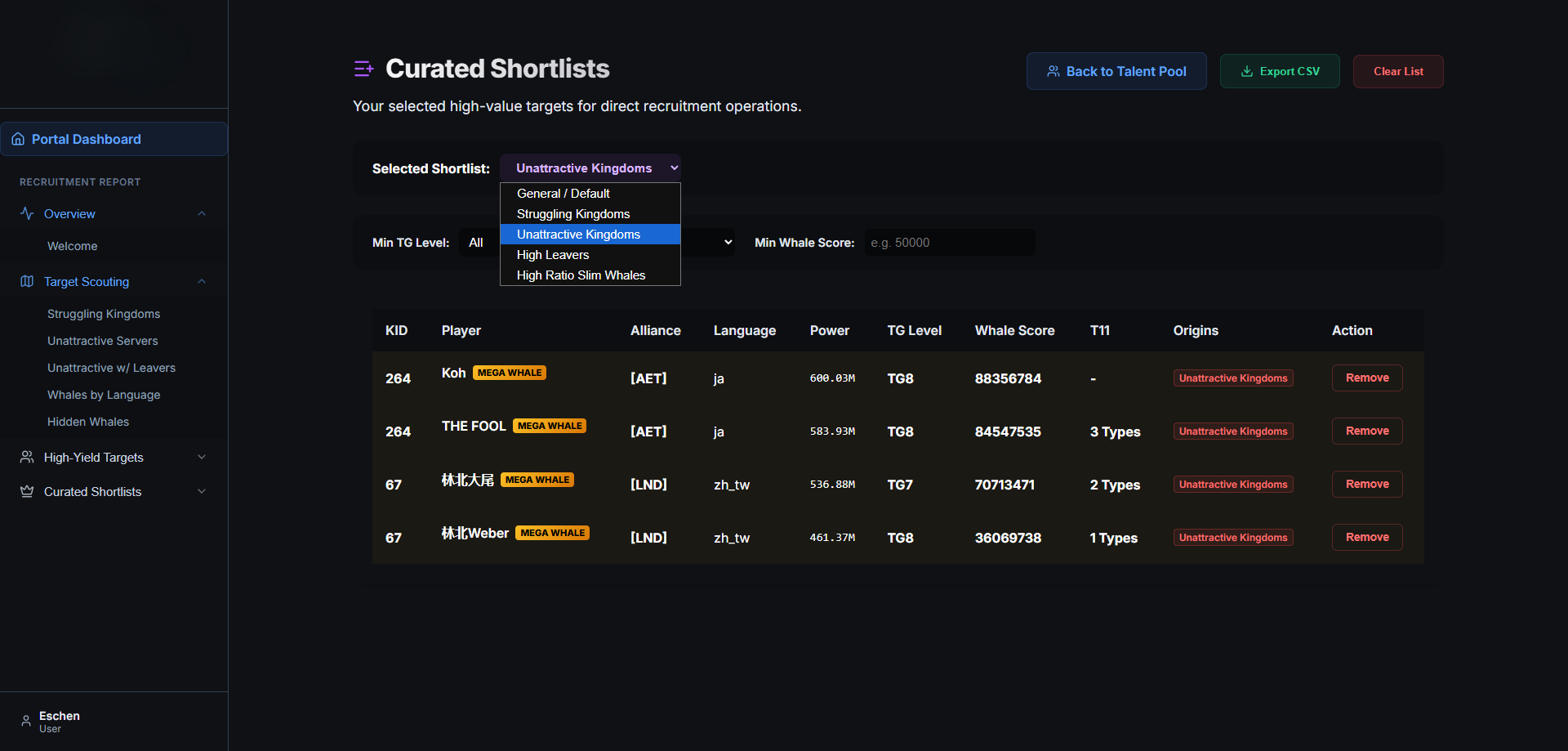Click Unattractive Kingdoms tag in THE FOOL's row
Screen dimensions: 1568x751
point(1233,431)
